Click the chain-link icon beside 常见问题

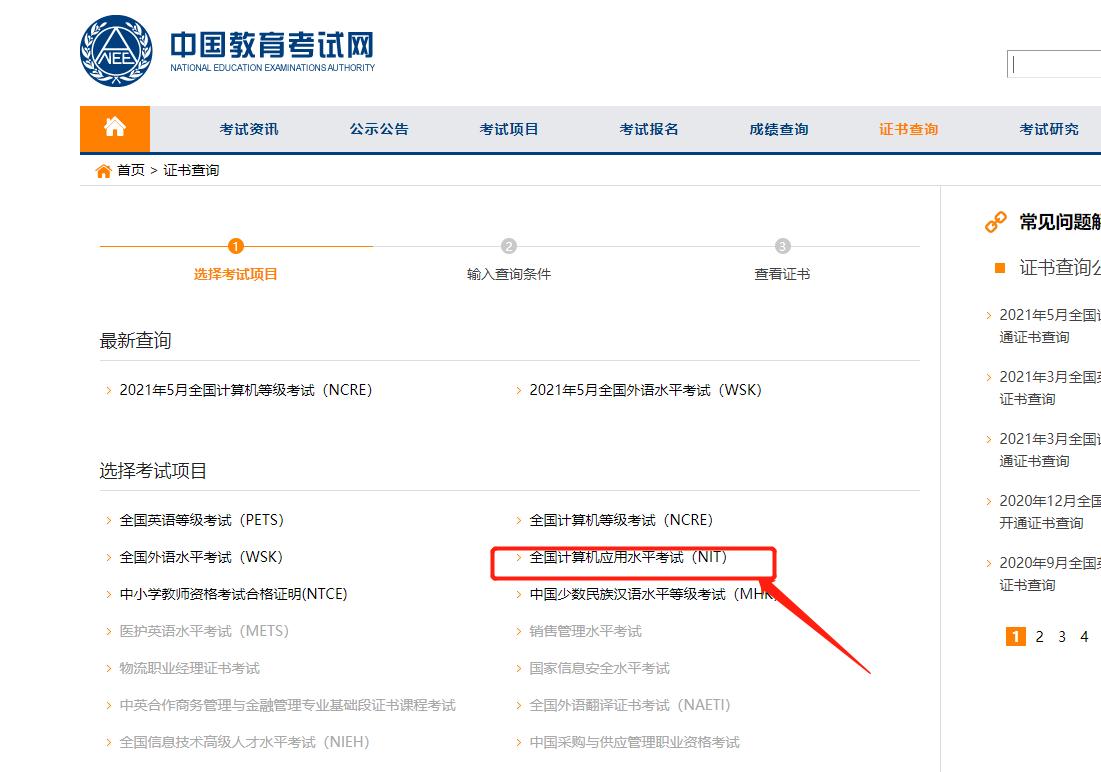994,221
